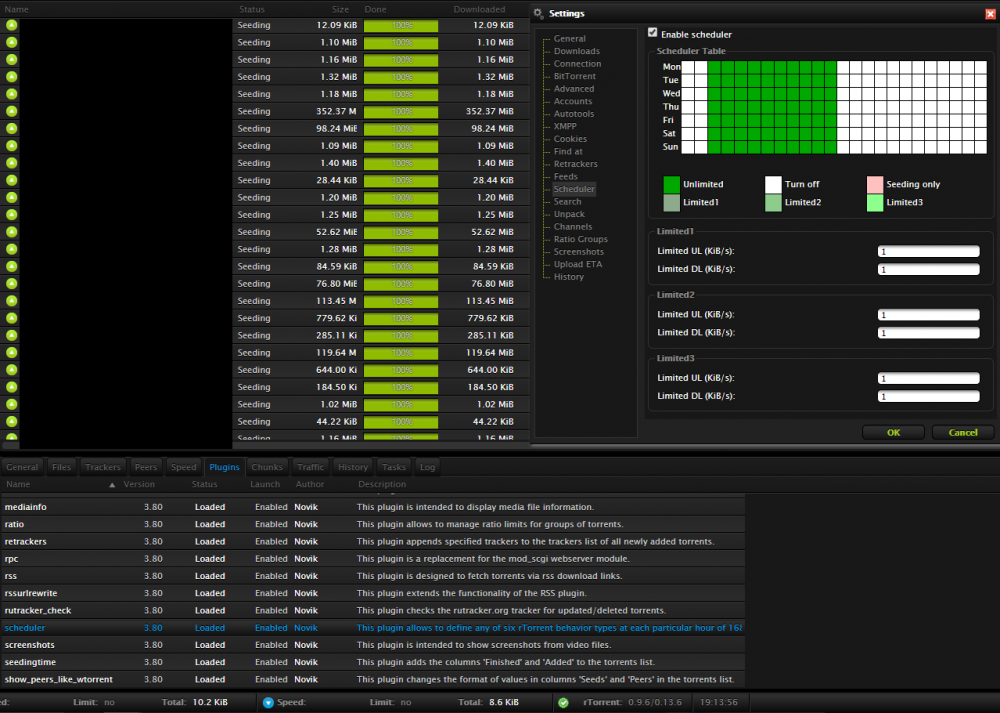The height and width of the screenshot is (713, 1000).
Task: Click Cancel in the Settings dialog
Action: [962, 432]
